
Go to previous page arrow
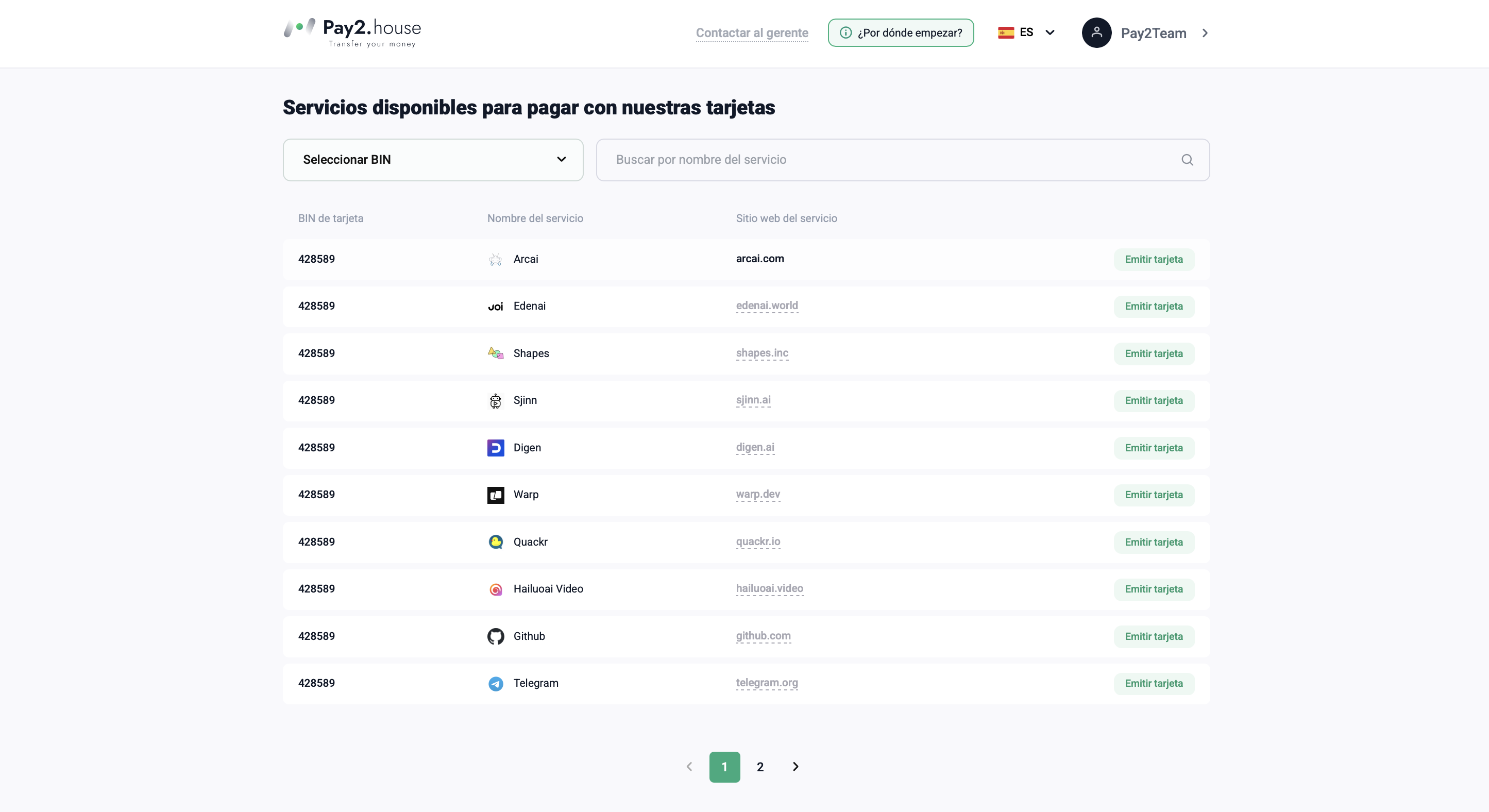(x=689, y=767)
